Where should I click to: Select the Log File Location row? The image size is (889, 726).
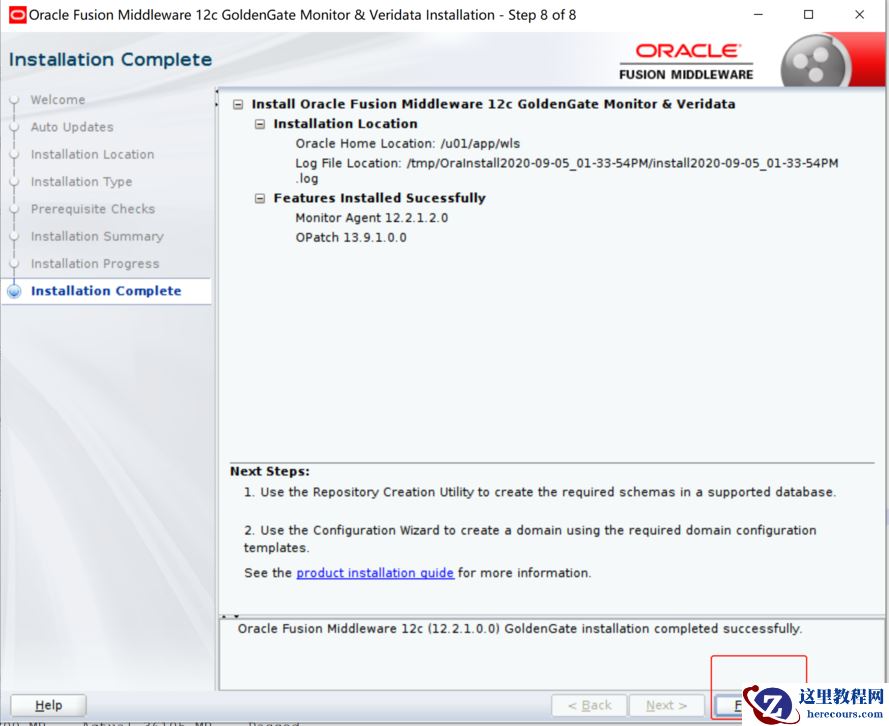(x=566, y=171)
